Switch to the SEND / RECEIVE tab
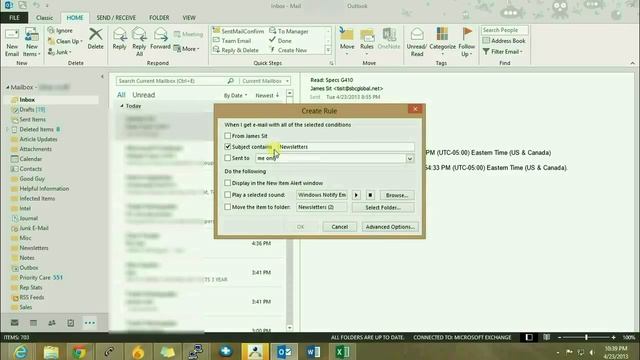Image resolution: width=640 pixels, height=360 pixels. click(x=116, y=18)
